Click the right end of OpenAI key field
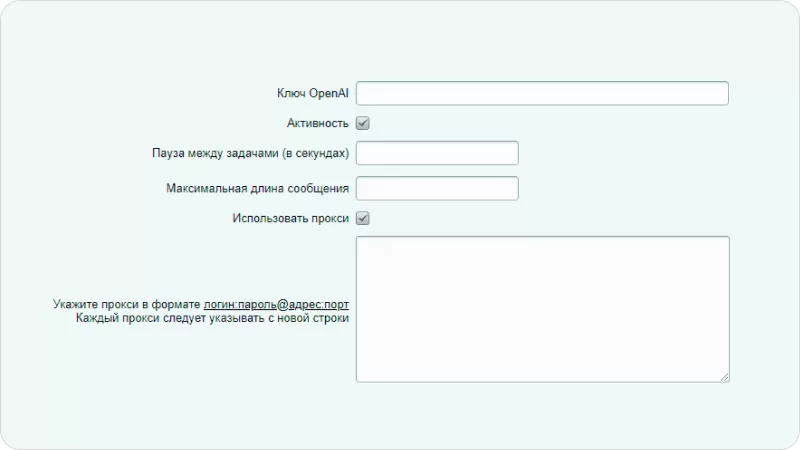 (x=715, y=93)
